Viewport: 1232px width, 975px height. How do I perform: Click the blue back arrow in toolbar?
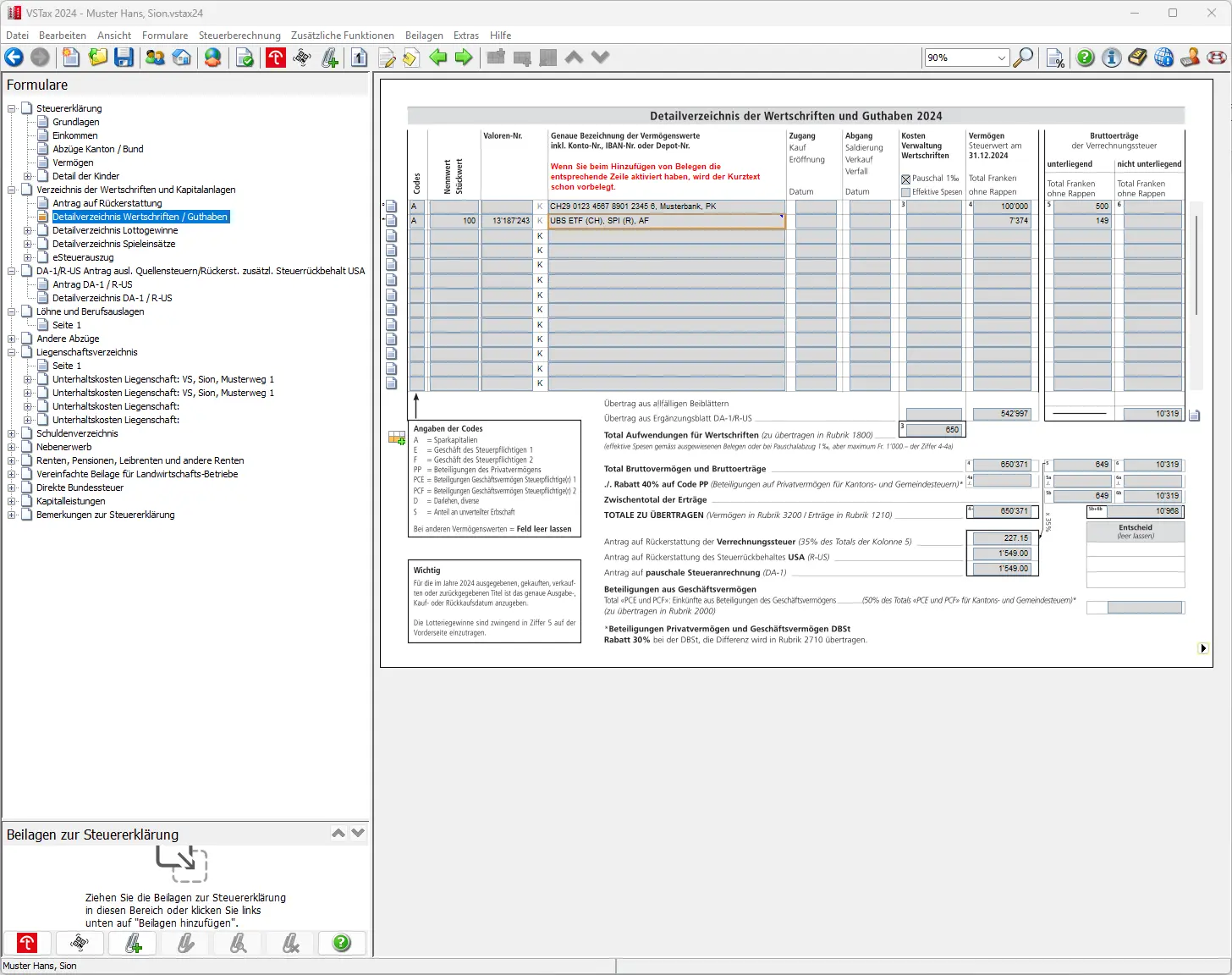(x=14, y=58)
